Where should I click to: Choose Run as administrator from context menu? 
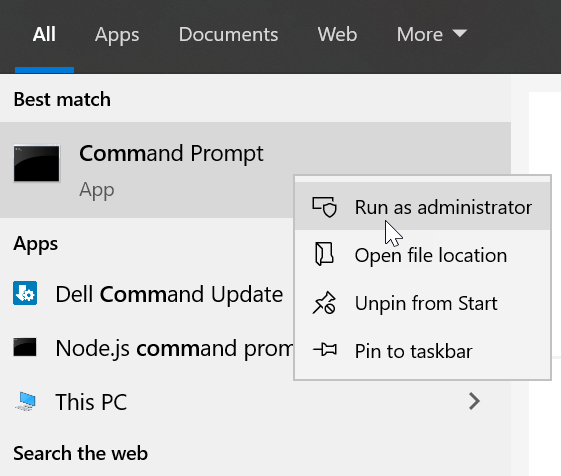coord(422,207)
